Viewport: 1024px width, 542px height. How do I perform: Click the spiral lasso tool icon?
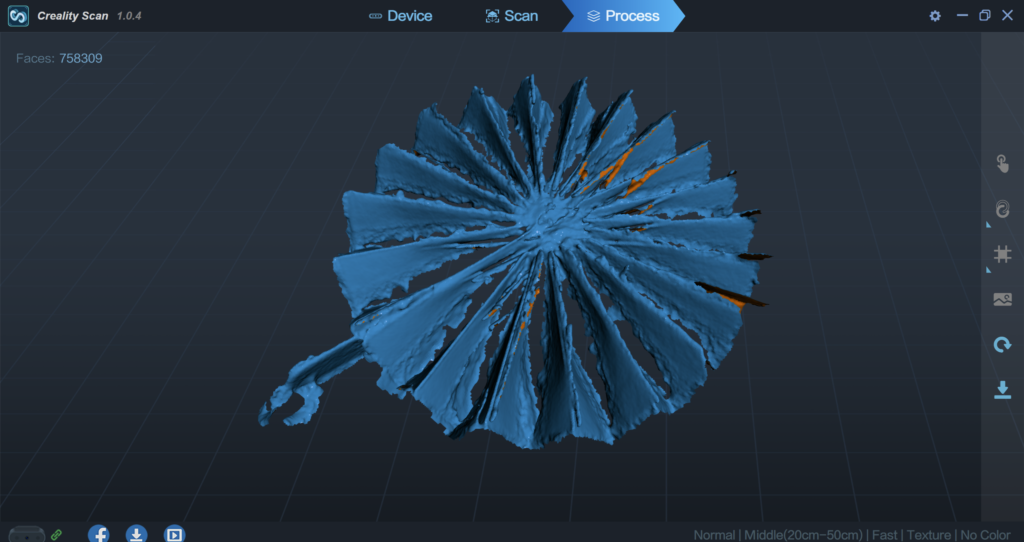1002,209
